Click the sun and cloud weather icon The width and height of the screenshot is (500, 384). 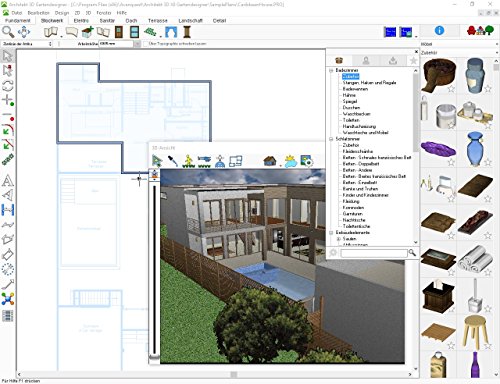click(290, 161)
